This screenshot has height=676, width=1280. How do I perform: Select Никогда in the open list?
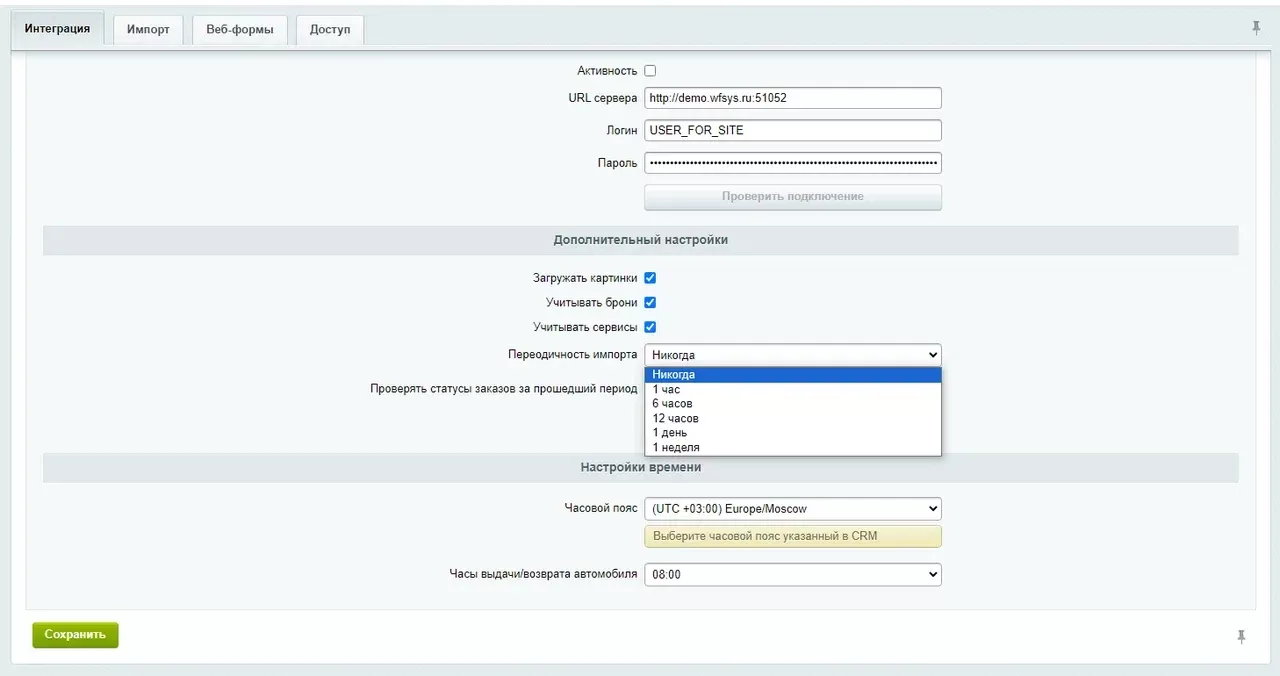(x=793, y=375)
